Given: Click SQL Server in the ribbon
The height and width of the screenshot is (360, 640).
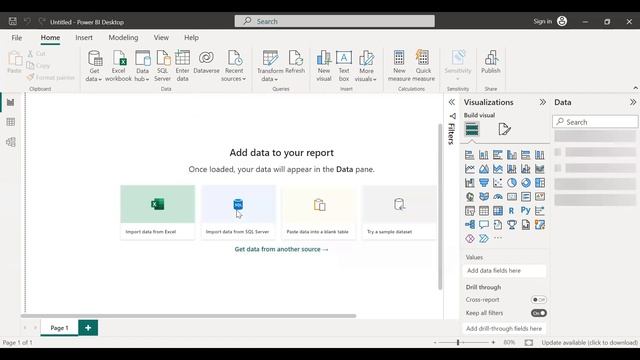Looking at the screenshot, I should [162, 66].
